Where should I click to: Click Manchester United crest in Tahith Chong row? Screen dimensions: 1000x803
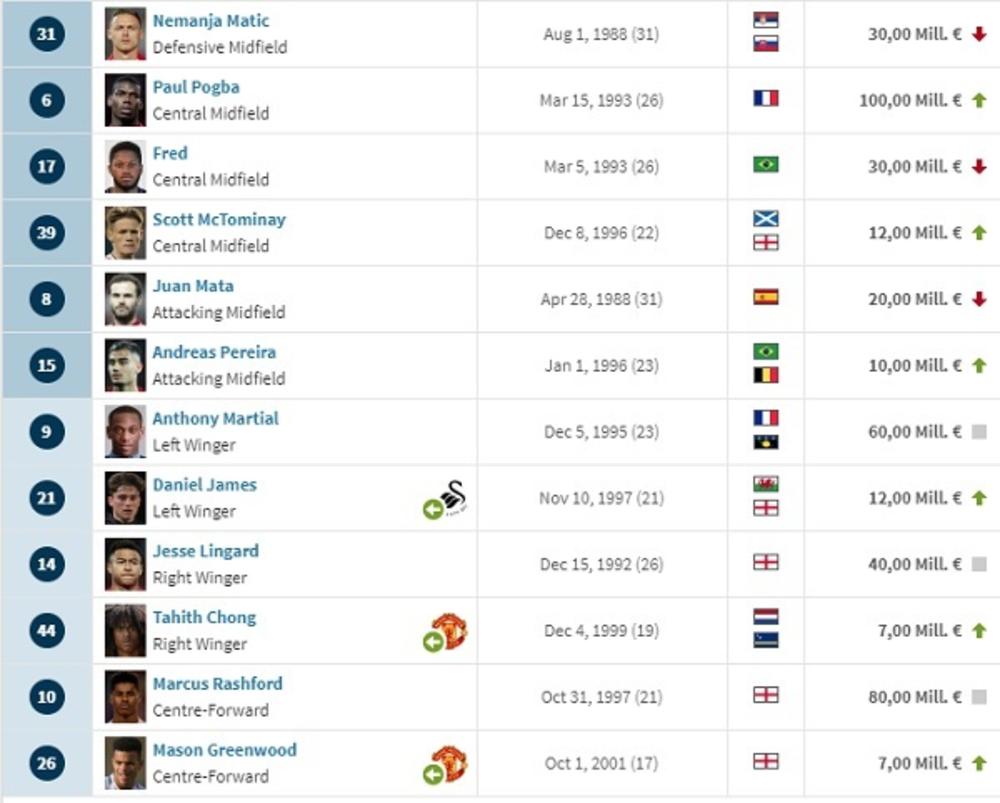pyautogui.click(x=449, y=630)
